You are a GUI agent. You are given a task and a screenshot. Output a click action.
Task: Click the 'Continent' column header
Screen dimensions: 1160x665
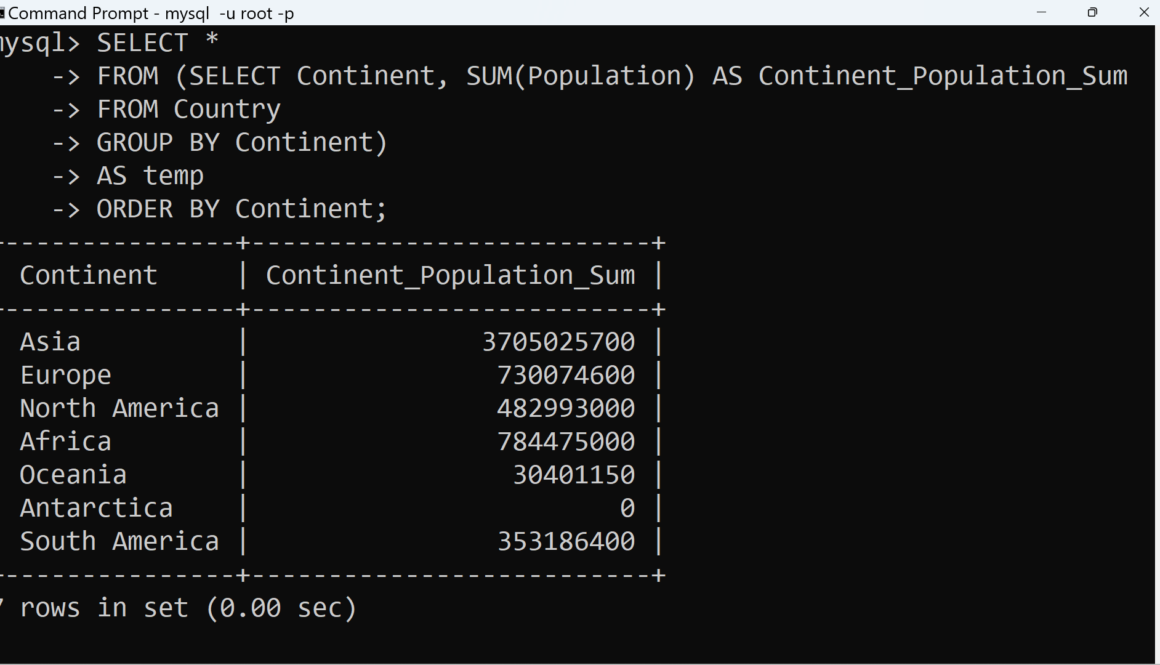coord(89,276)
